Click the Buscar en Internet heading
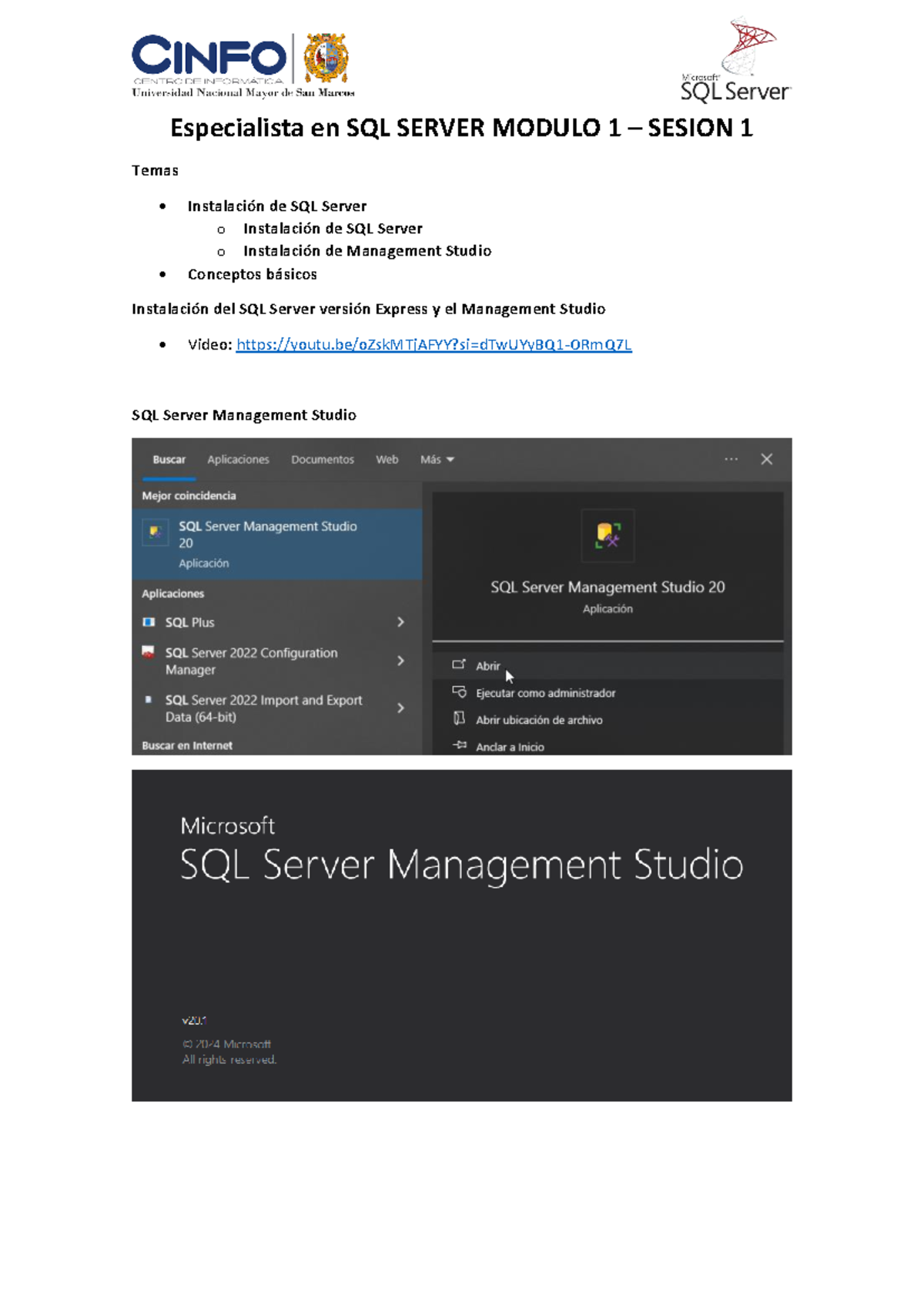This screenshot has width=924, height=1306. coord(187,745)
